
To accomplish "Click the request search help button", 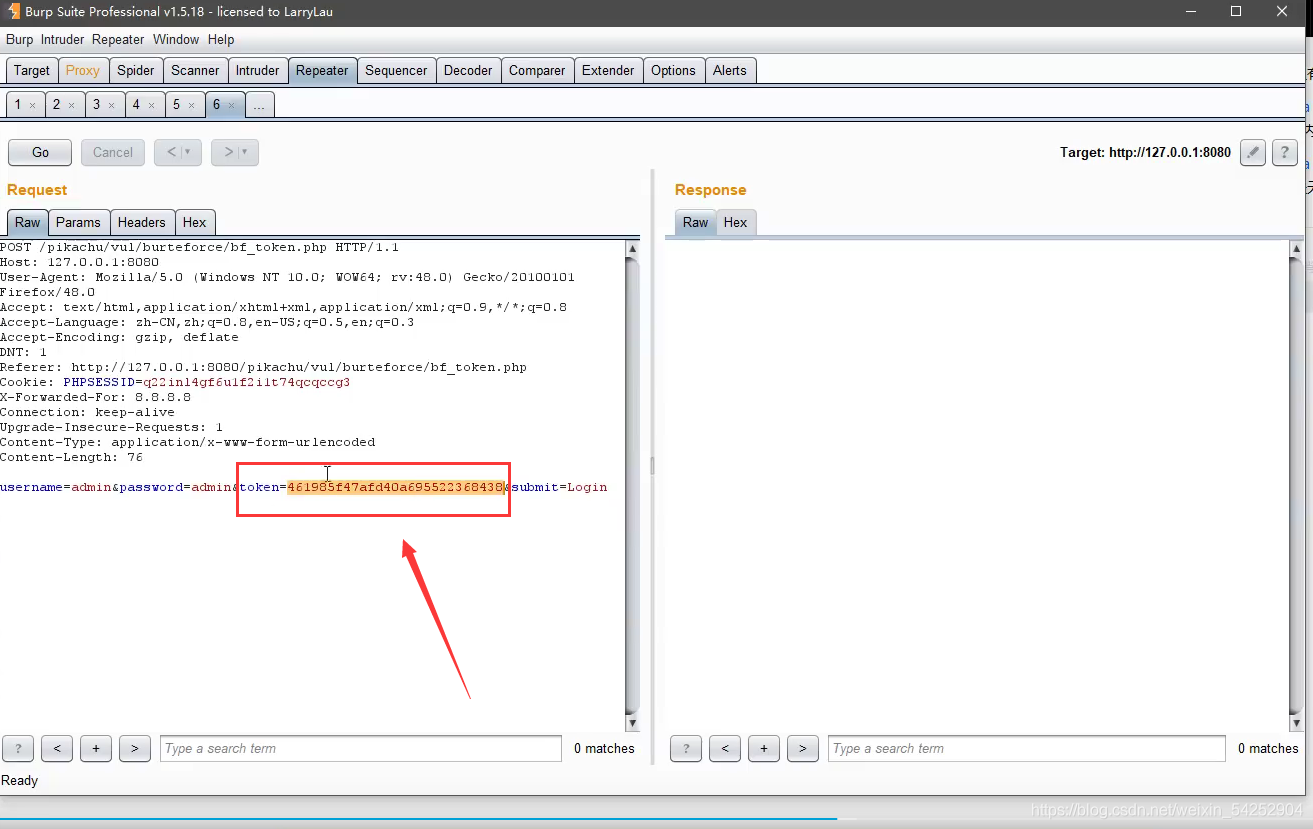I will tap(18, 748).
